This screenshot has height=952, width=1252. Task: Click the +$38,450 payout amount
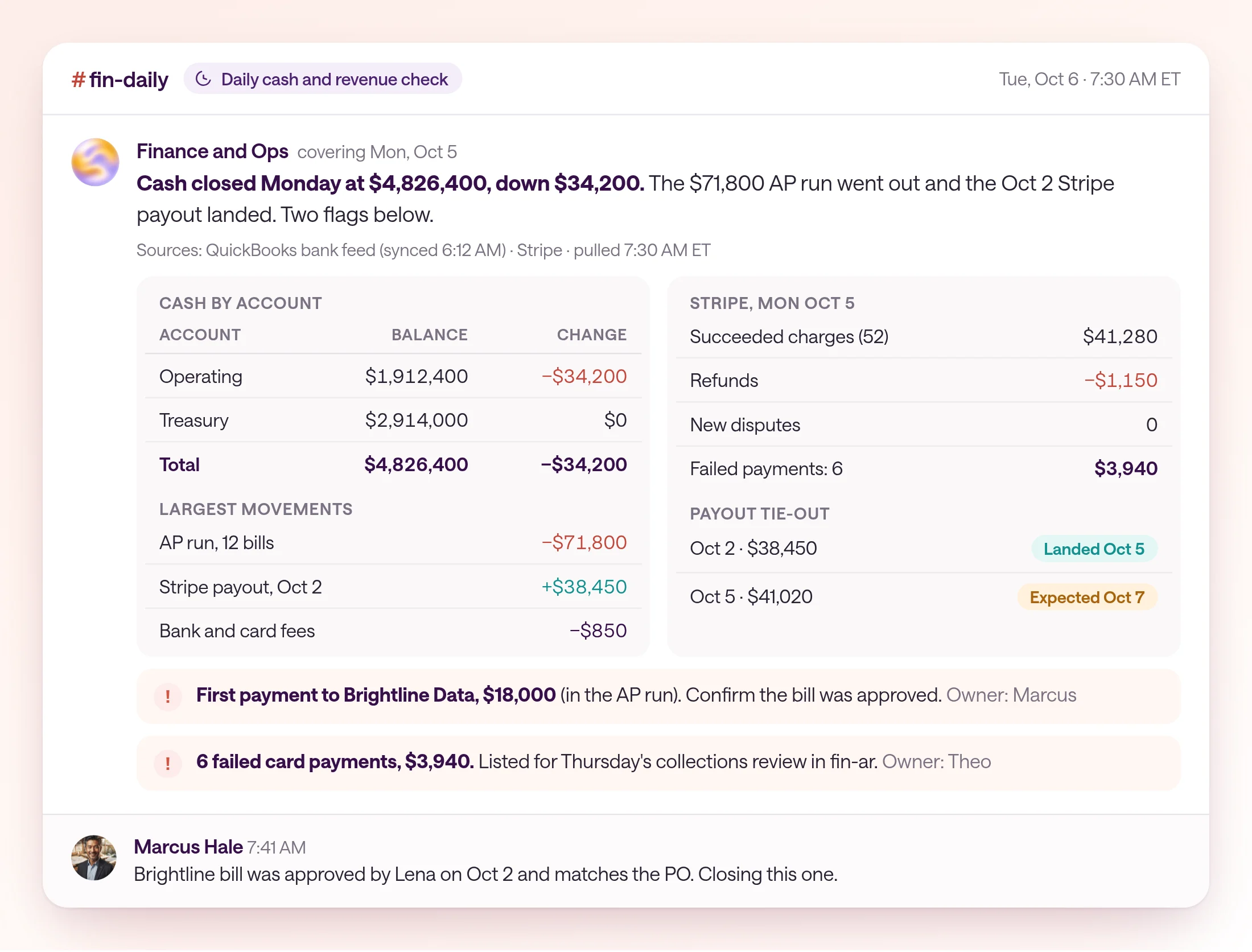[x=584, y=587]
